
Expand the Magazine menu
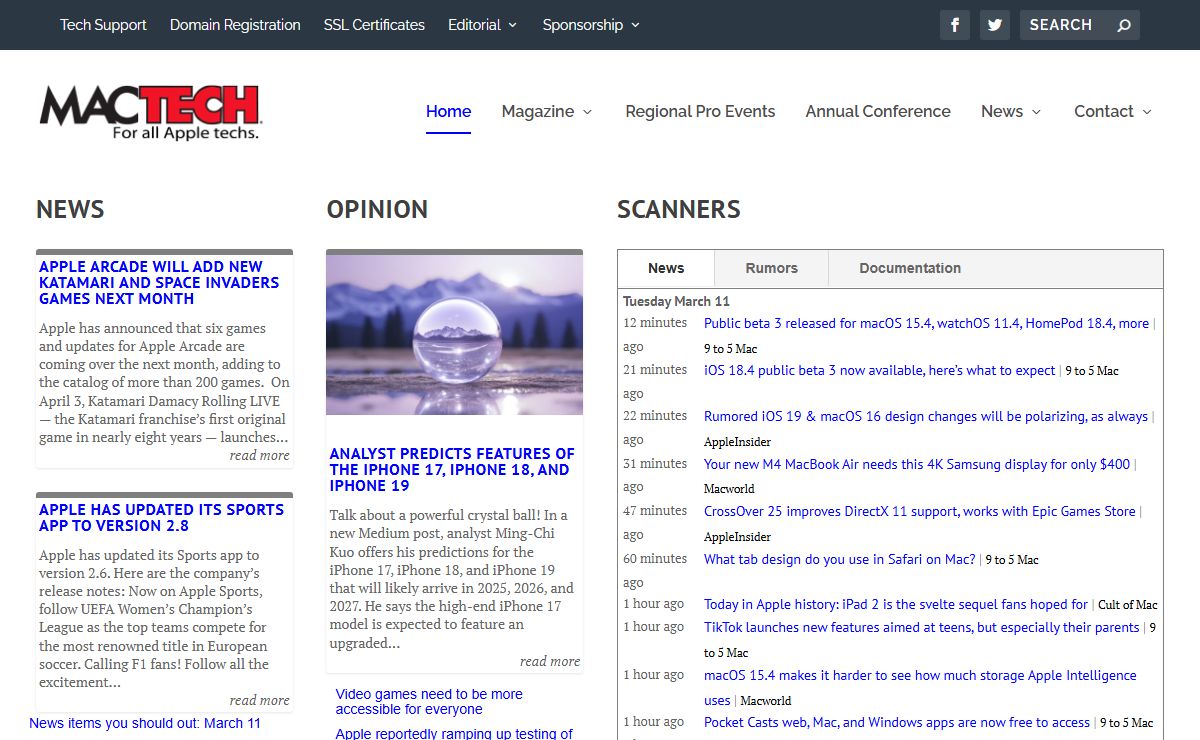point(547,111)
